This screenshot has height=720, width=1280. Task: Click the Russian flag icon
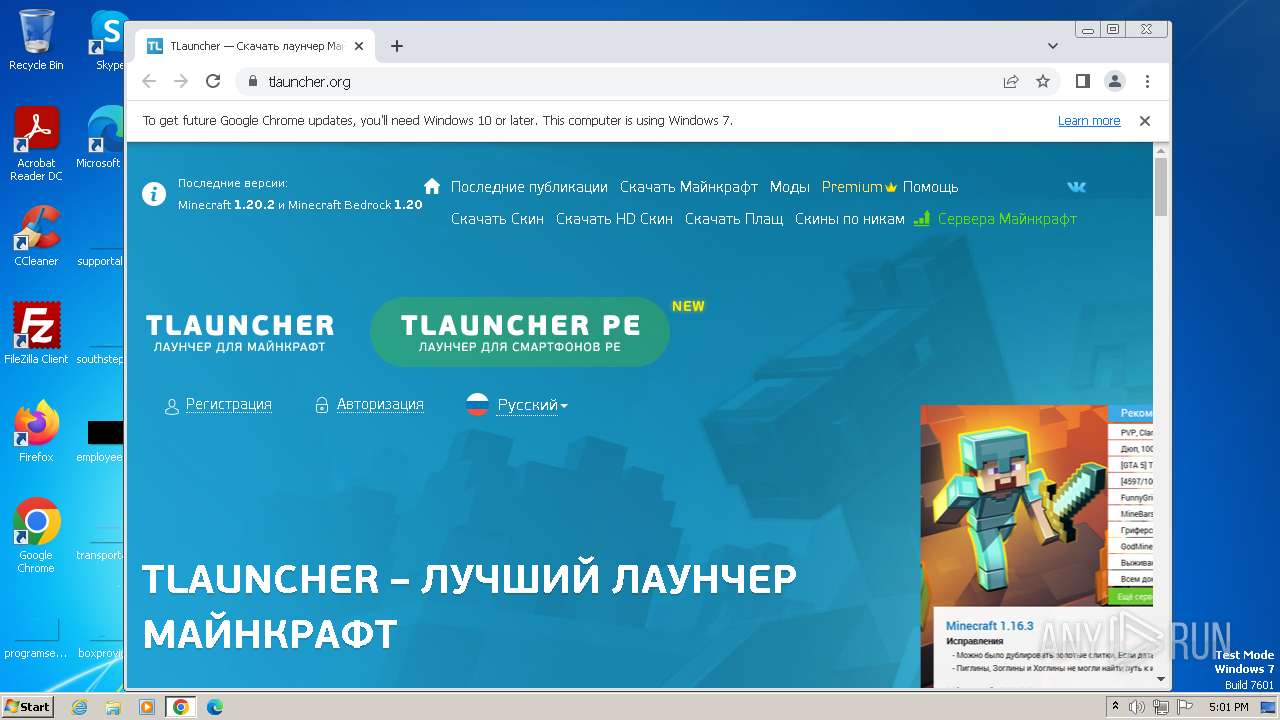click(478, 405)
